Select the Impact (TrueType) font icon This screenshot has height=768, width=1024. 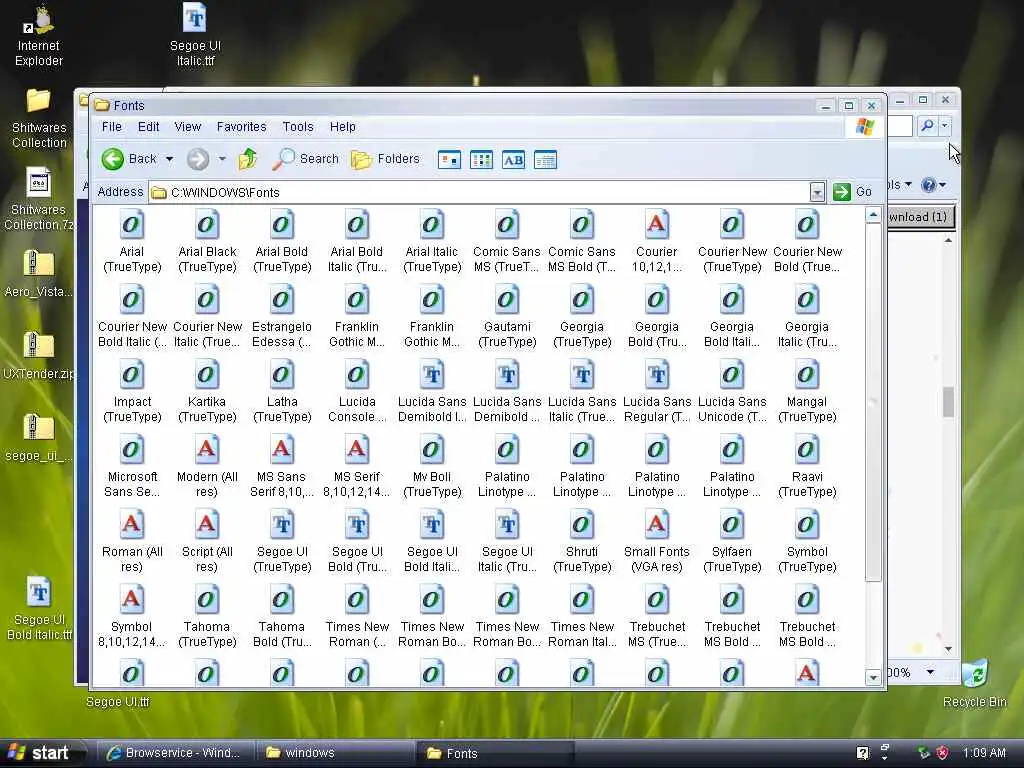tap(131, 376)
